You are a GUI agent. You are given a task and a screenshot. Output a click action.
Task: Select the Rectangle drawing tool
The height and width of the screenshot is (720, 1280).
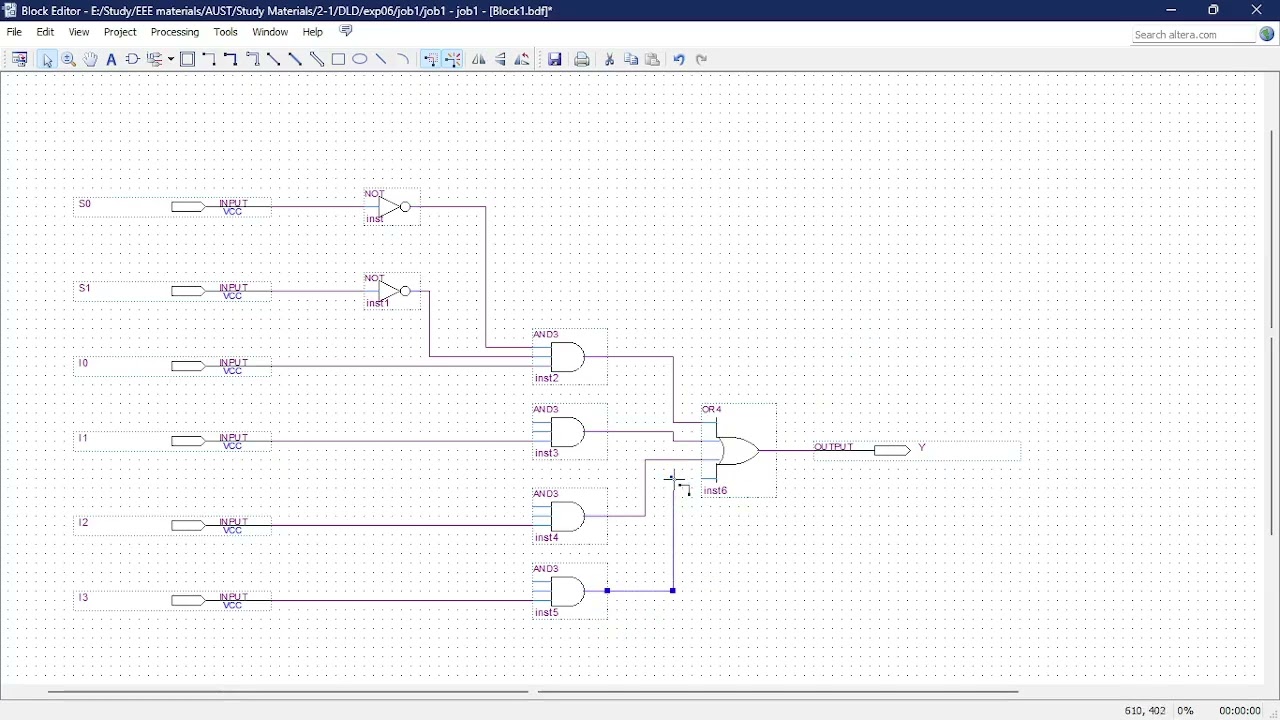[338, 59]
